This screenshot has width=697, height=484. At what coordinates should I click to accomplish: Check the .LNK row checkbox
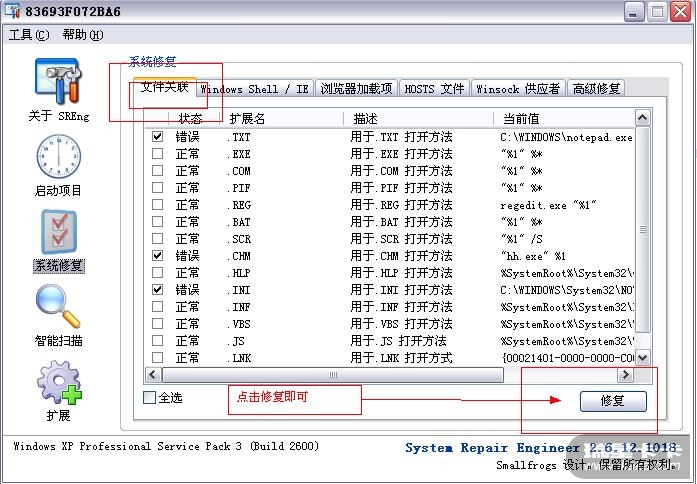click(157, 357)
